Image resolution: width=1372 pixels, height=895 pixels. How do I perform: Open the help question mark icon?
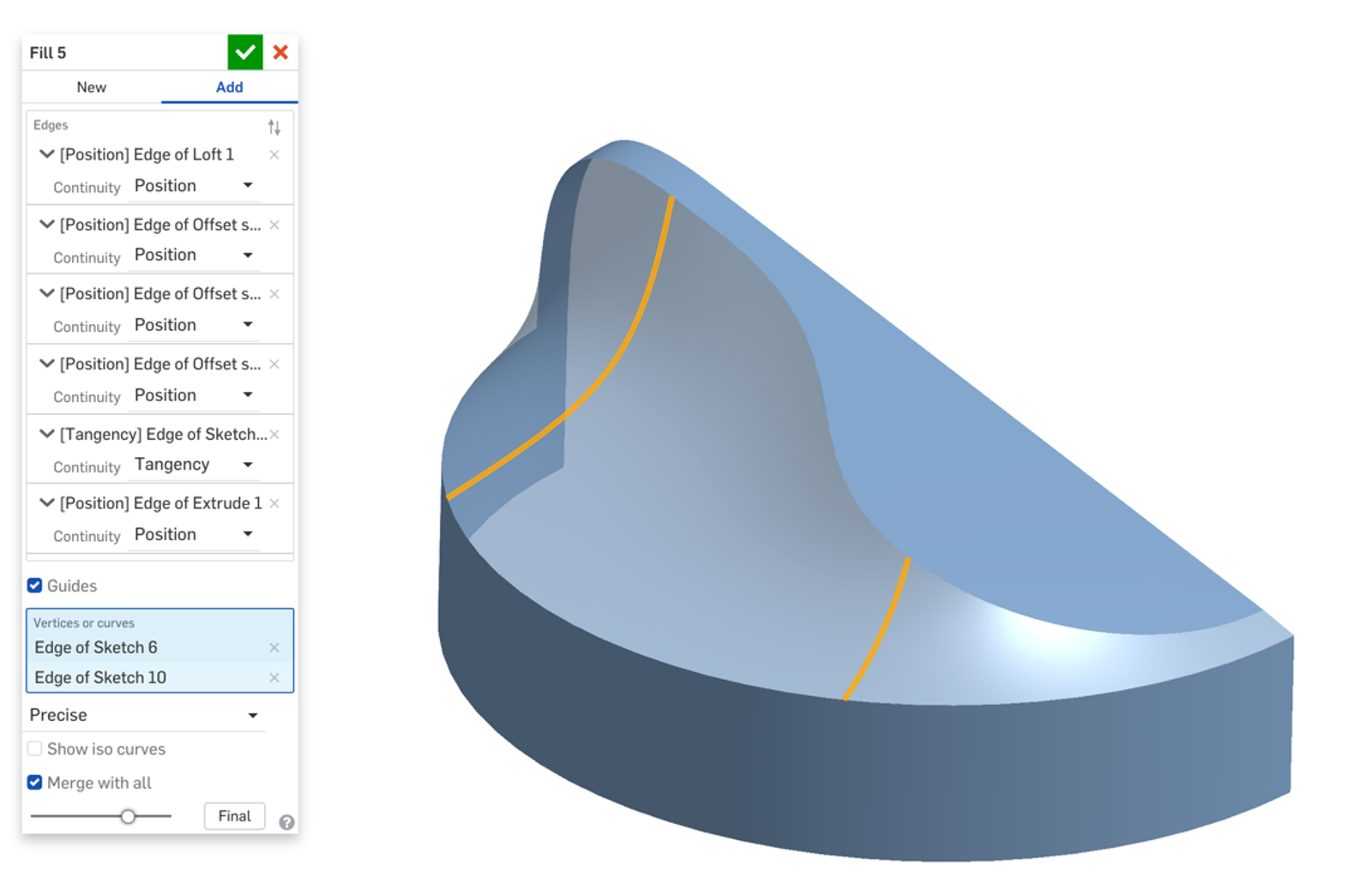click(x=286, y=822)
